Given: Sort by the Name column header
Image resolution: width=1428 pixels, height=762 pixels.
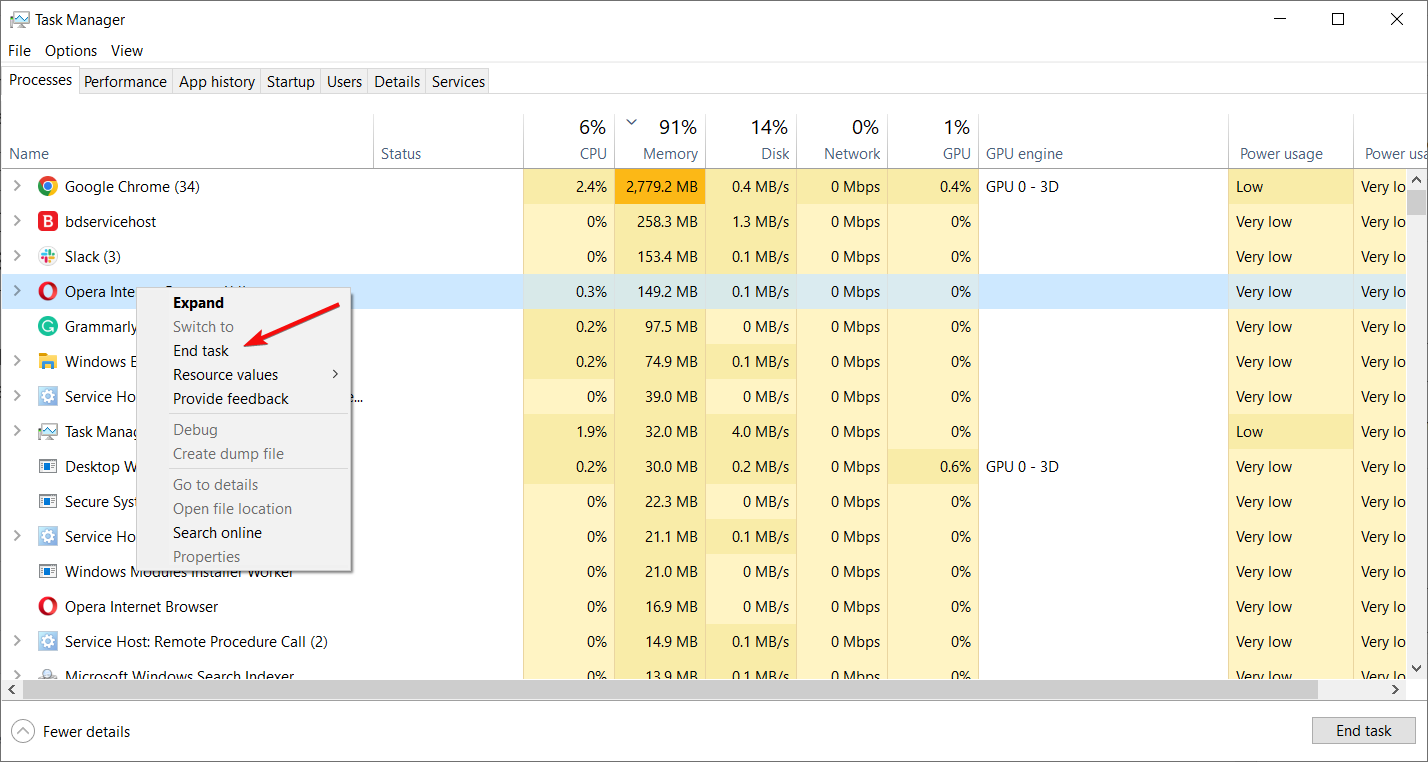Looking at the screenshot, I should (x=187, y=141).
